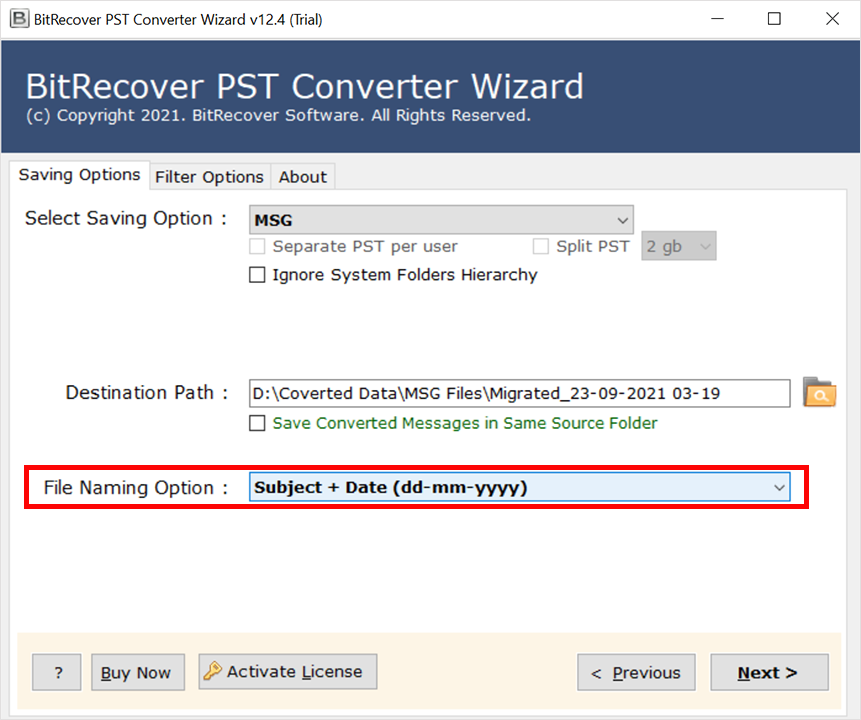
Task: Click Activate License key button
Action: [x=288, y=671]
